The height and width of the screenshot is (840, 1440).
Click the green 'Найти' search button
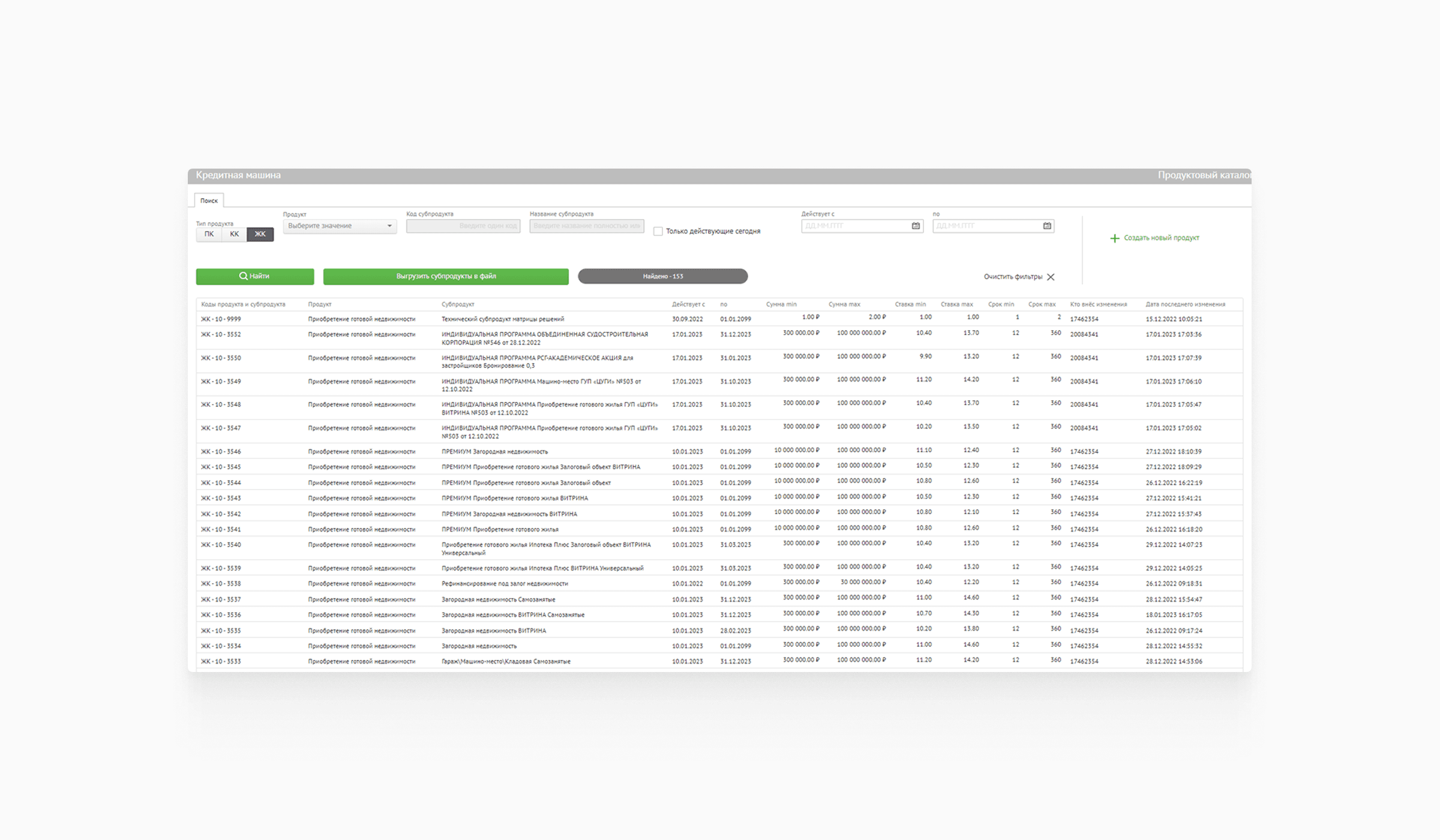255,276
